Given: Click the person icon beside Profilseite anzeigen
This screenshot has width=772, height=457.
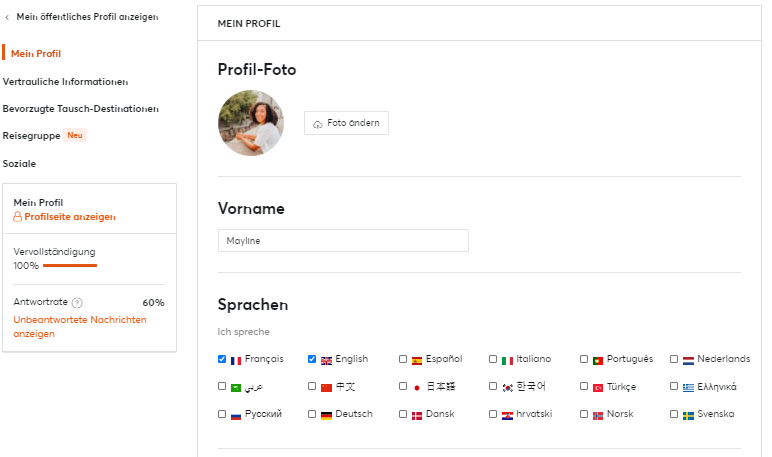Looking at the screenshot, I should coord(17,217).
